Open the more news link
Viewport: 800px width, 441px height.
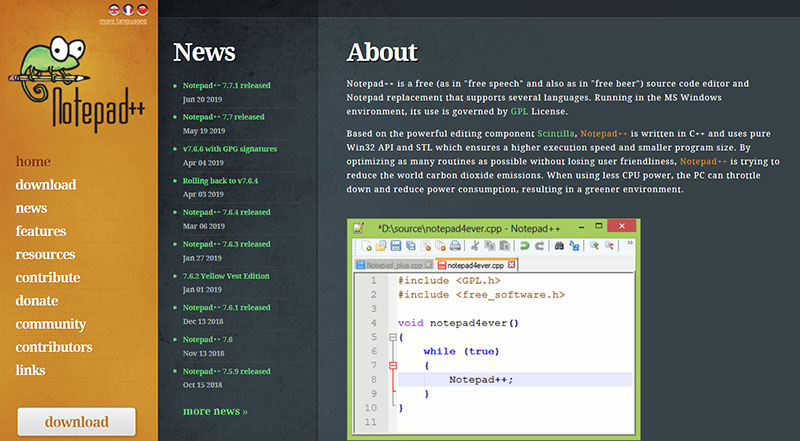(215, 411)
